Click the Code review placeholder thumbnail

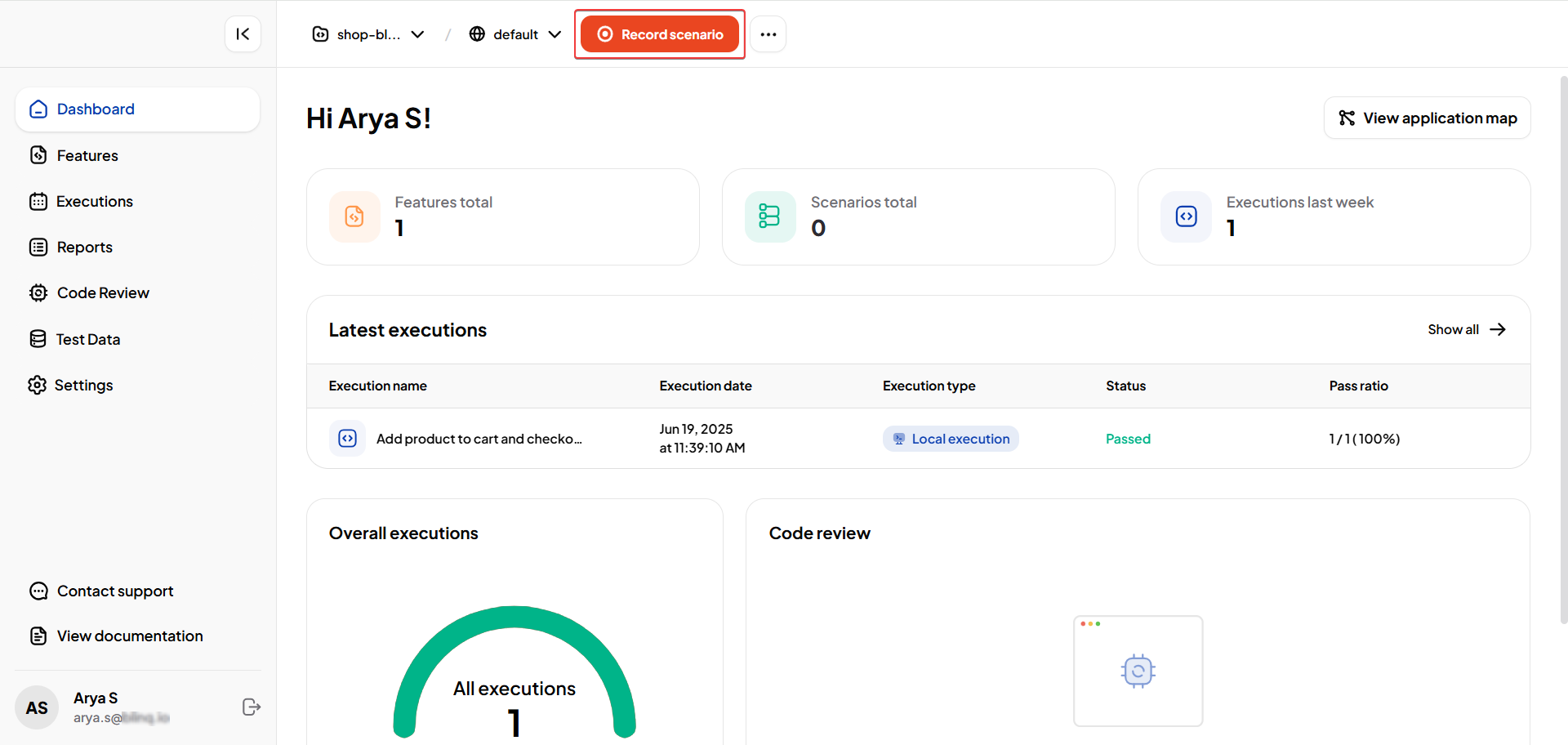pos(1138,671)
